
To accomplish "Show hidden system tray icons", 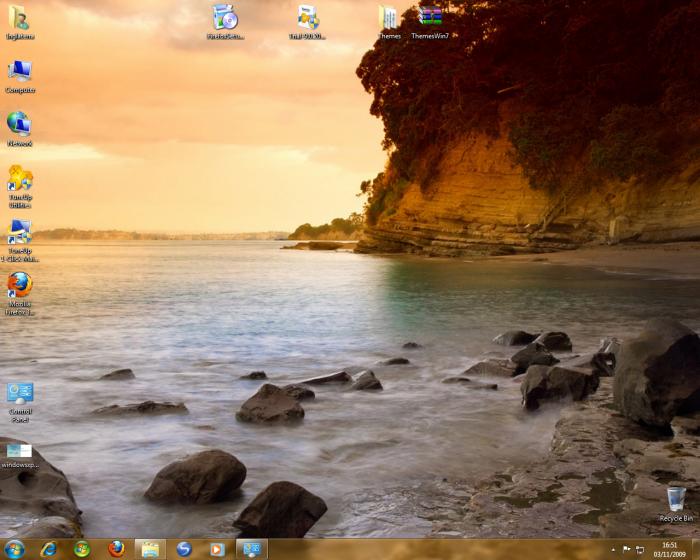I will tap(613, 550).
